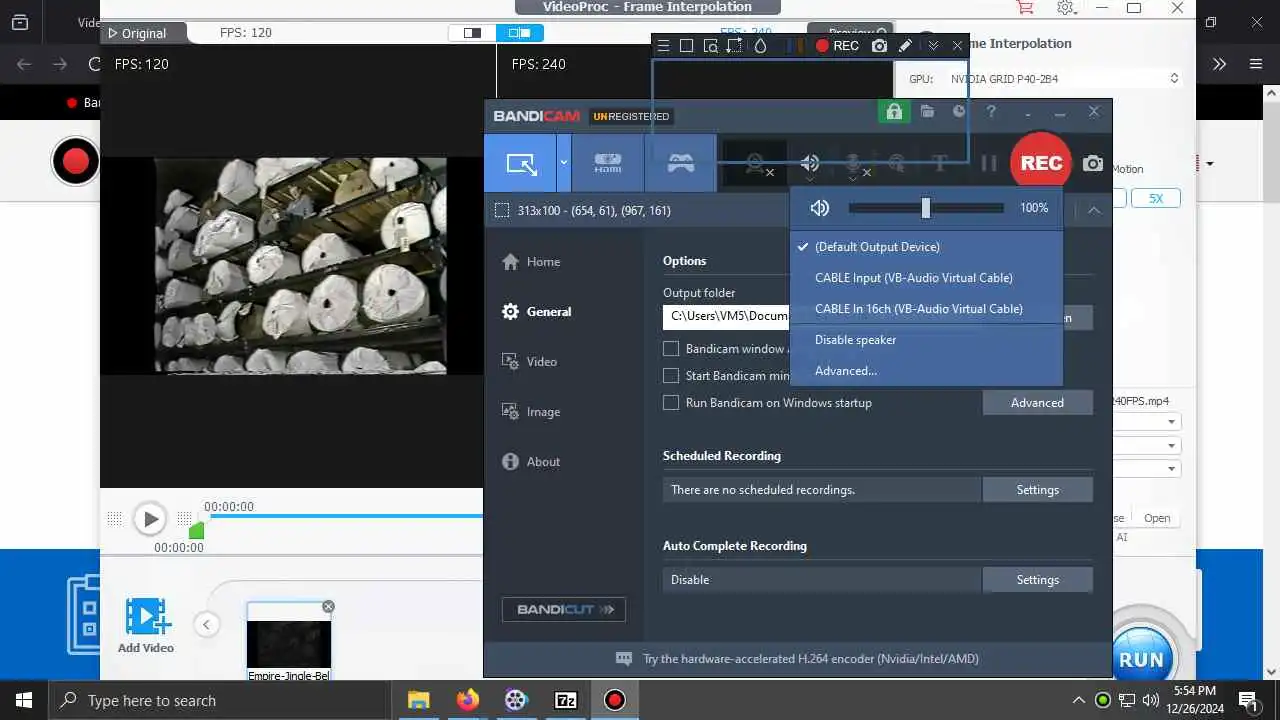Select 5X motion option in VideoProc
The image size is (1280, 720).
click(1156, 198)
